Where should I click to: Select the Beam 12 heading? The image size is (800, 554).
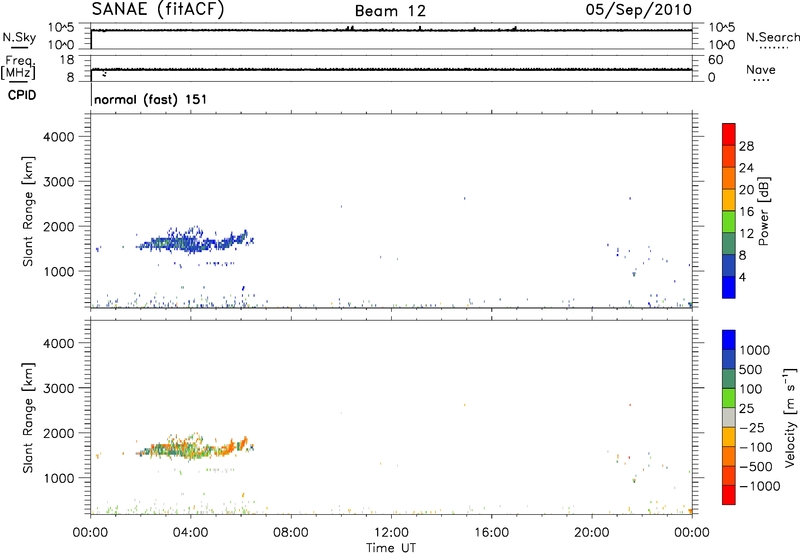[390, 11]
